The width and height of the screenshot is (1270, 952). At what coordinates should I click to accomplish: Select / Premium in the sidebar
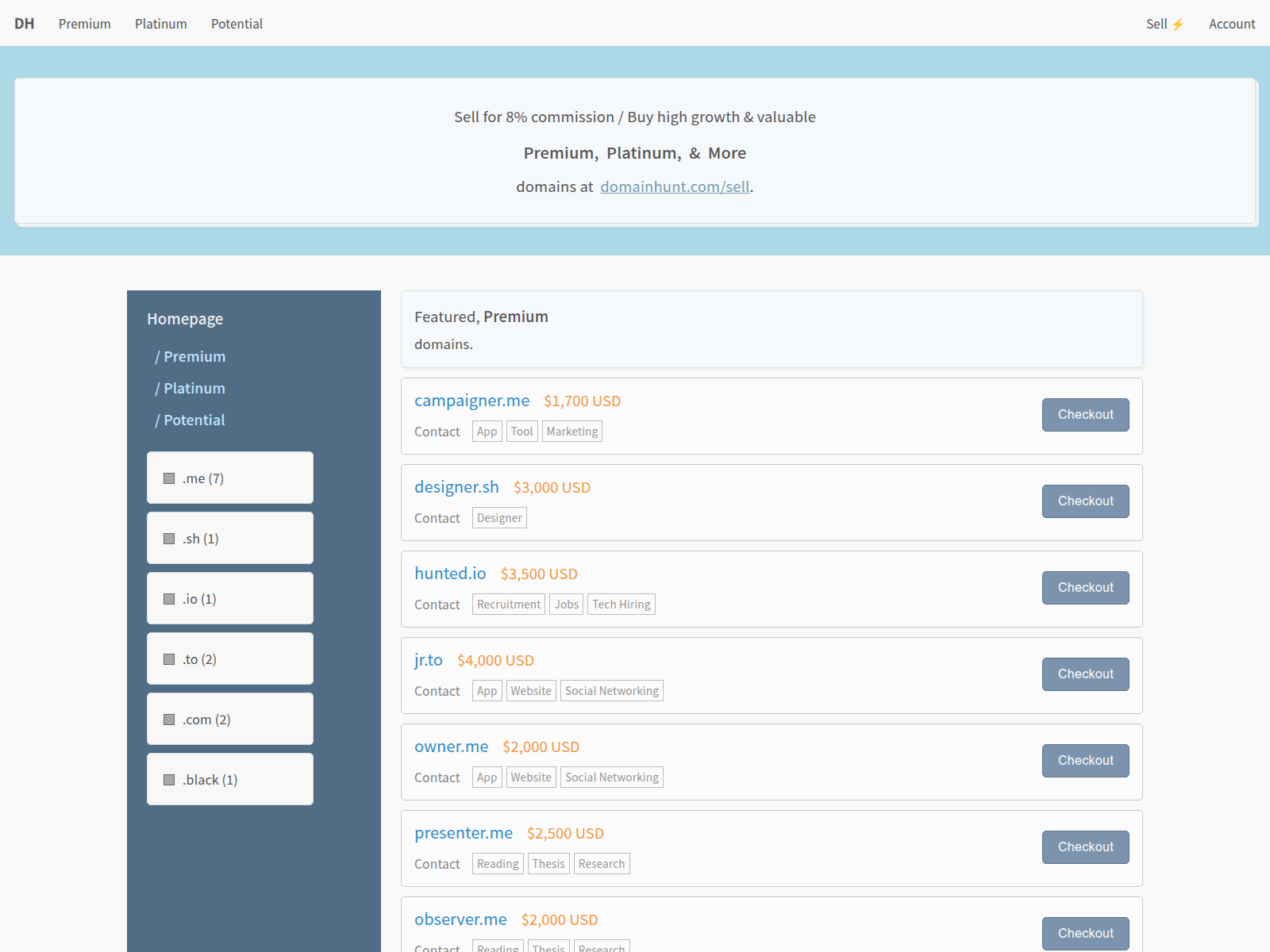(190, 357)
